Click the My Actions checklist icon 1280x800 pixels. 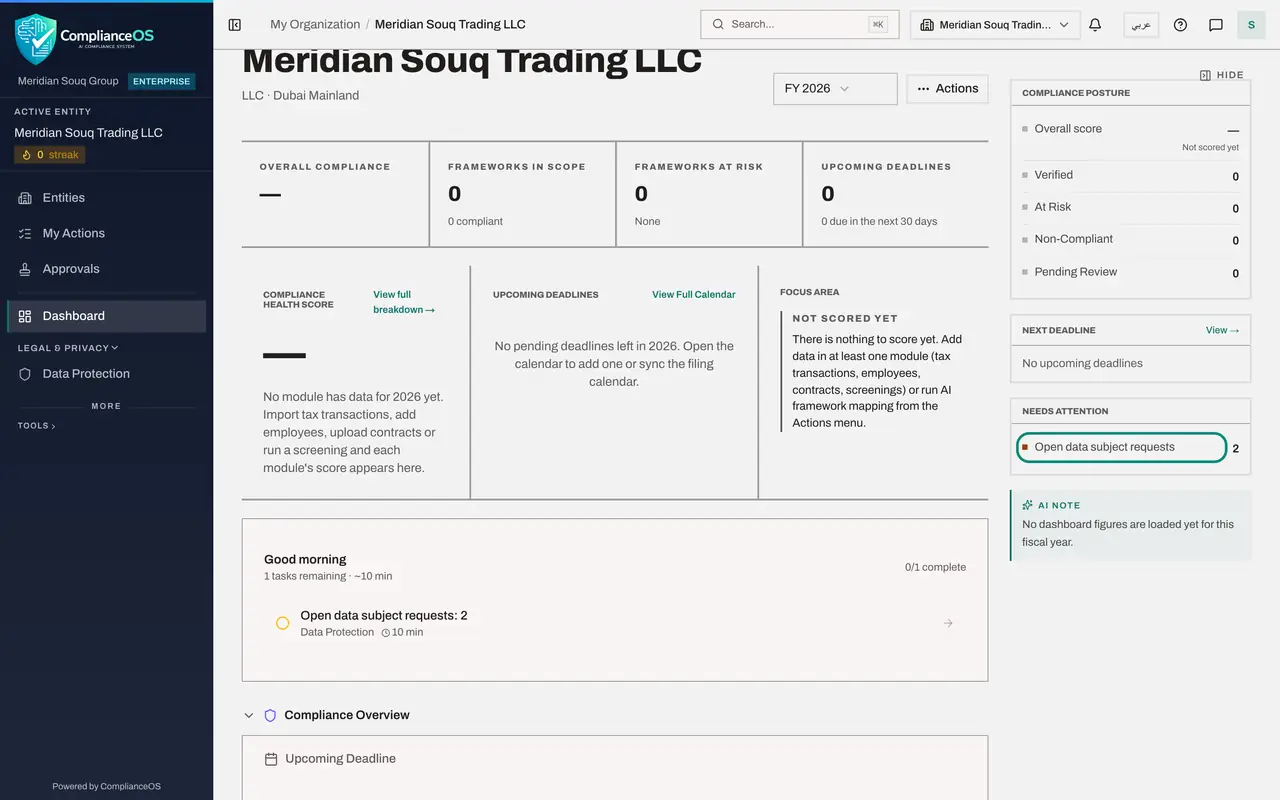25,233
